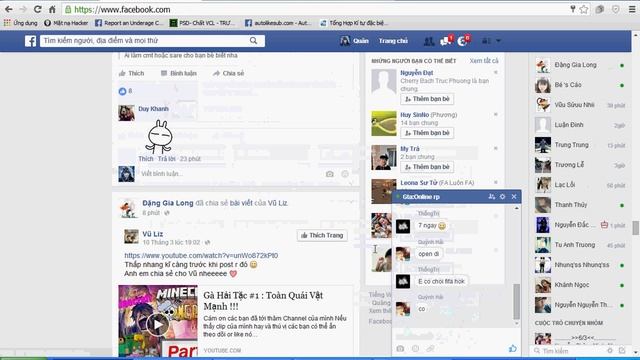Close the GtaOnline rp chat window
640x360 pixels.
514,197
